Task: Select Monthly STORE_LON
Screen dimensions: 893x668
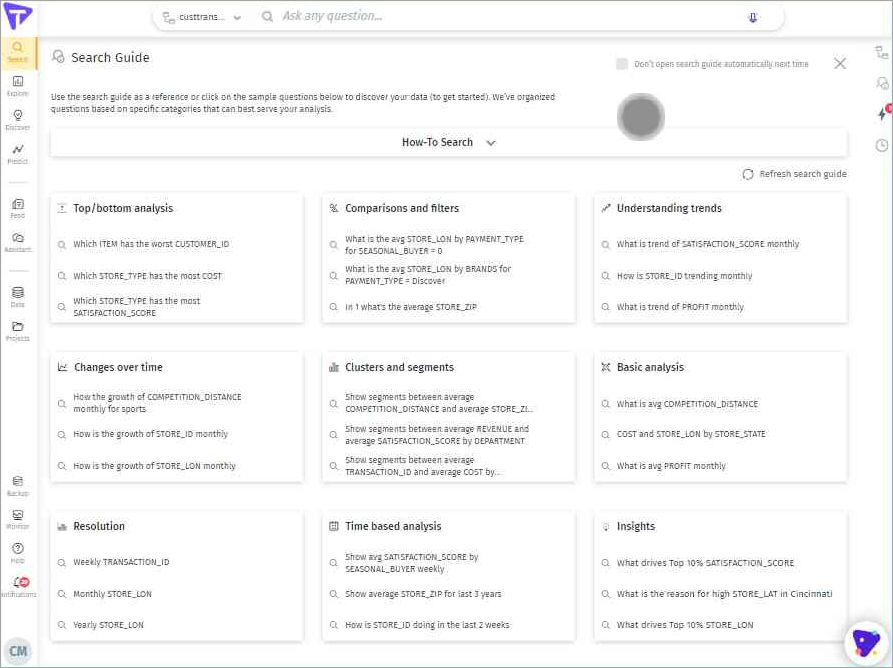Action: [x=112, y=594]
